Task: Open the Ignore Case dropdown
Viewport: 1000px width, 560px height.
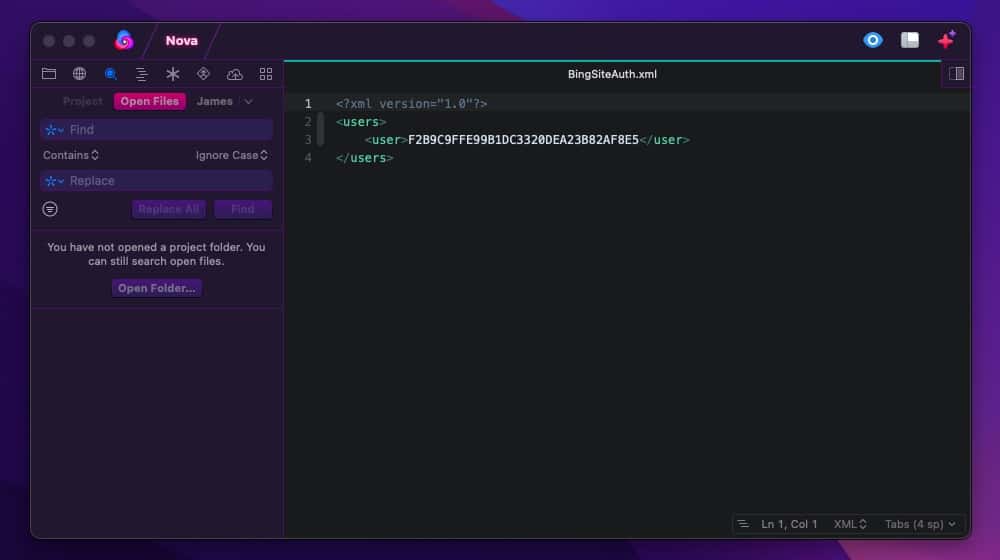Action: tap(232, 155)
